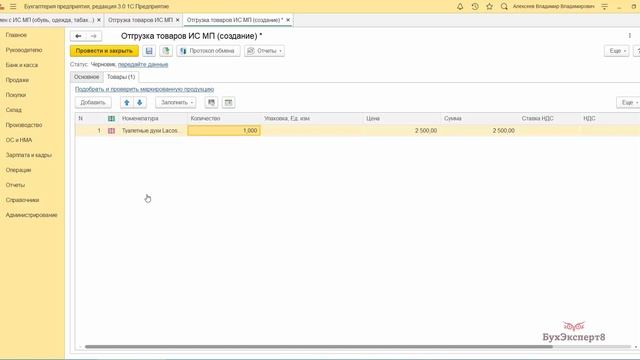Open the Склад section
The height and width of the screenshot is (360, 640).
pos(13,110)
